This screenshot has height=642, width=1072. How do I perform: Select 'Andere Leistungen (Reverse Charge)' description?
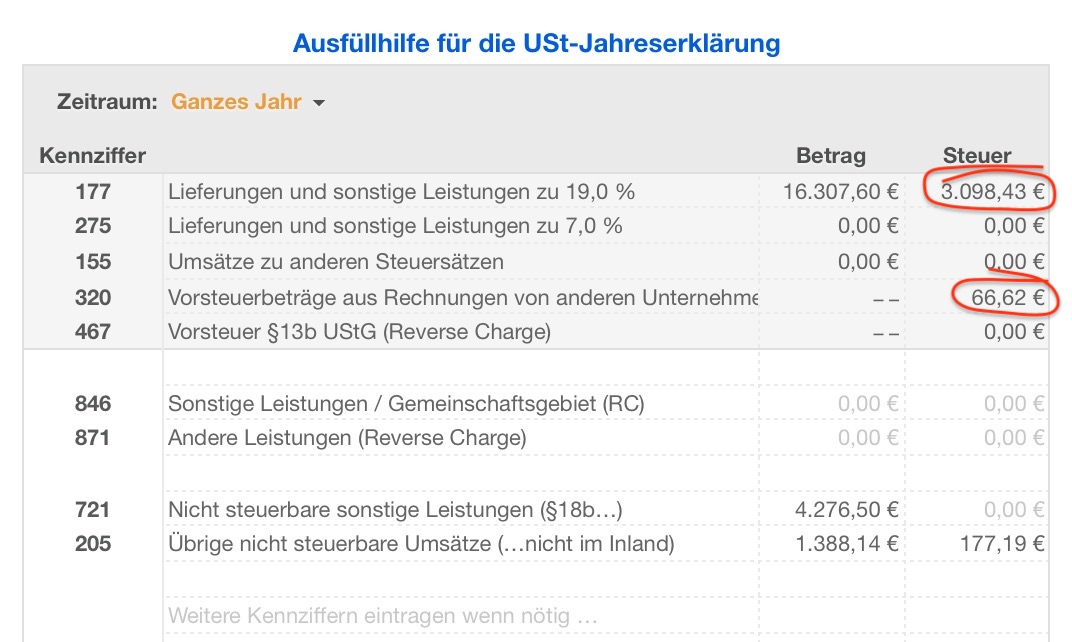pos(346,437)
